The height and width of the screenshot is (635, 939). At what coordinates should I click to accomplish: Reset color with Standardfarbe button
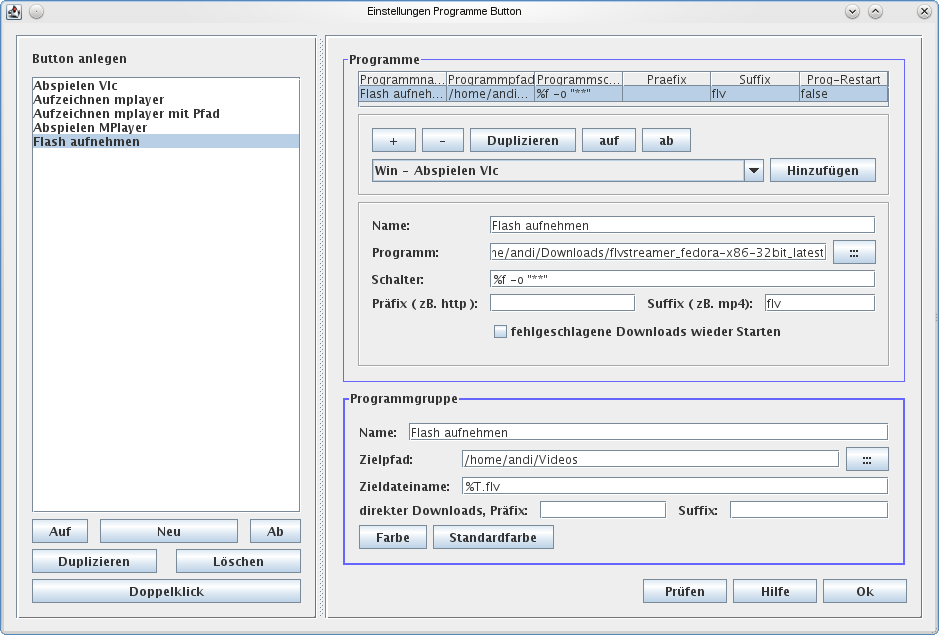click(493, 537)
